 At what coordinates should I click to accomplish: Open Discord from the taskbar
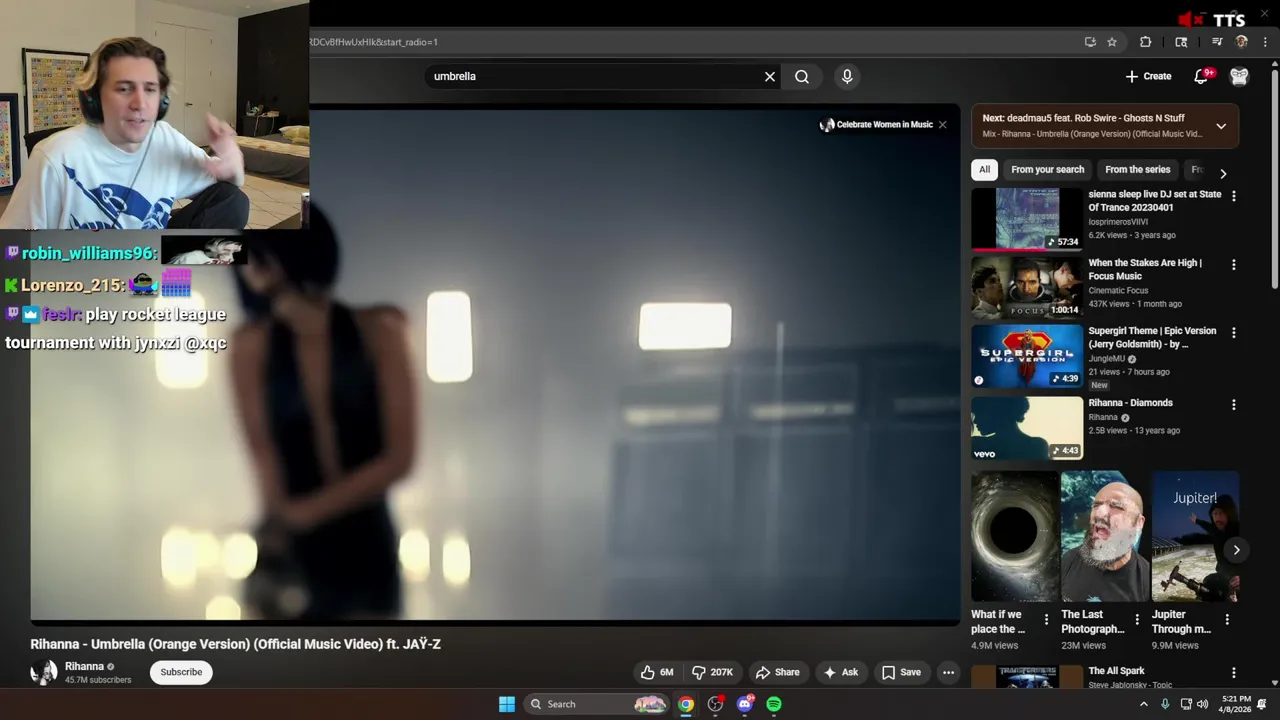click(x=744, y=704)
